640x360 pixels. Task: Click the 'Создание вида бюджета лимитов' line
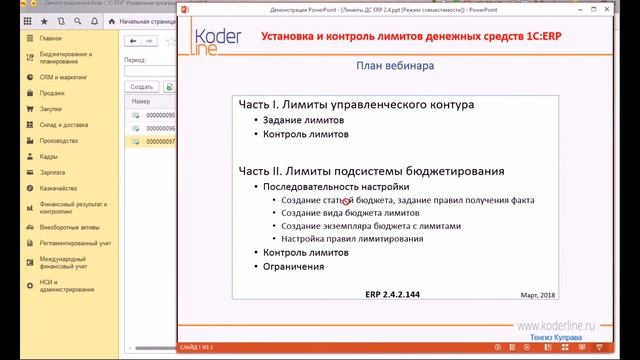350,213
